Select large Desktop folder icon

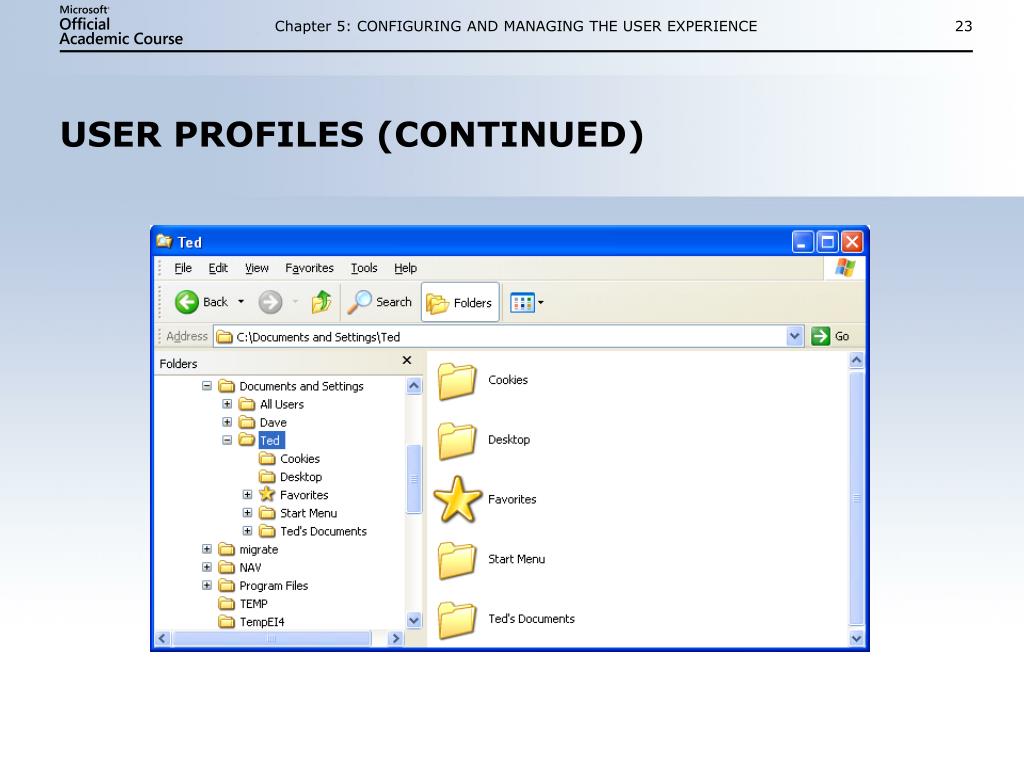coord(457,440)
